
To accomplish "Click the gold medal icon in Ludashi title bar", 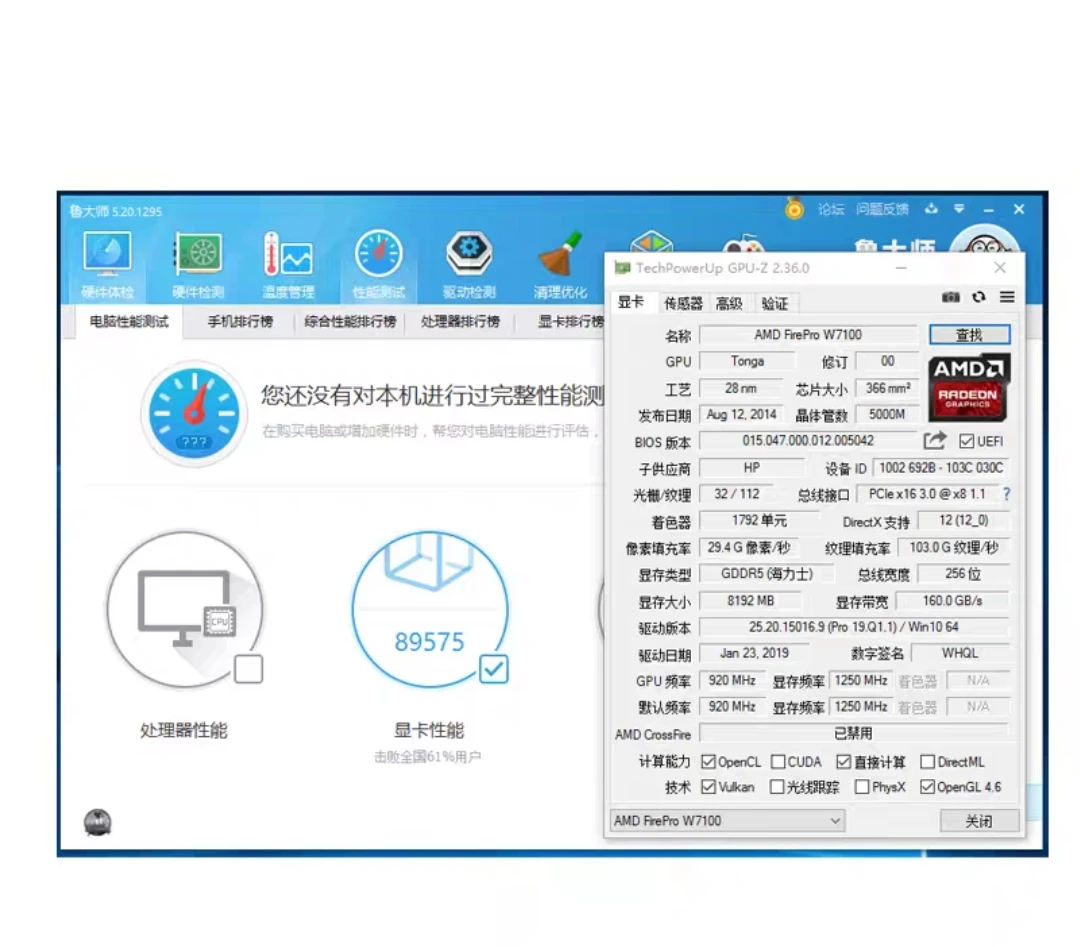I will click(794, 208).
